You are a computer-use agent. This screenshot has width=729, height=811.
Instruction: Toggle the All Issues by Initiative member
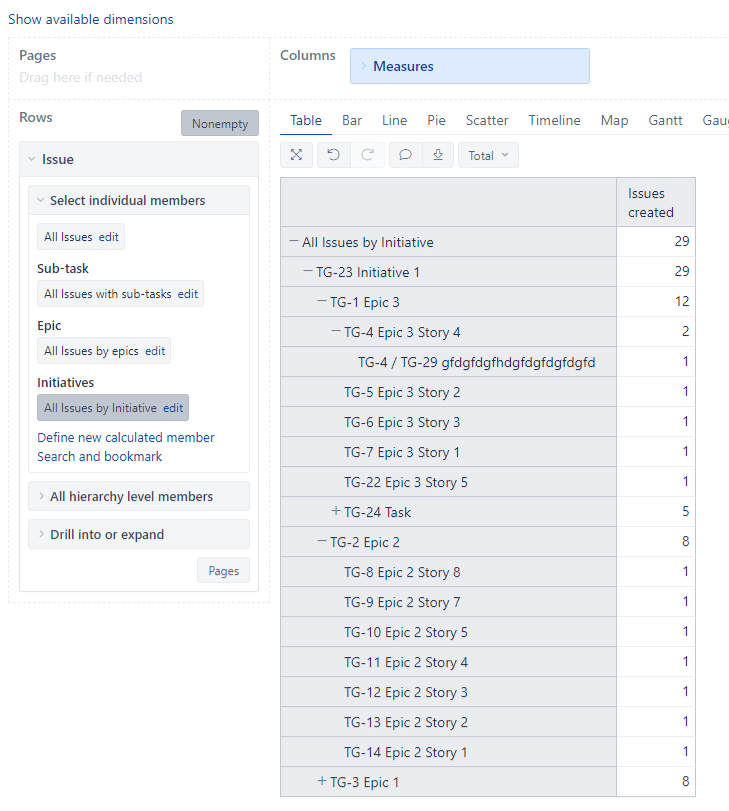pos(100,408)
